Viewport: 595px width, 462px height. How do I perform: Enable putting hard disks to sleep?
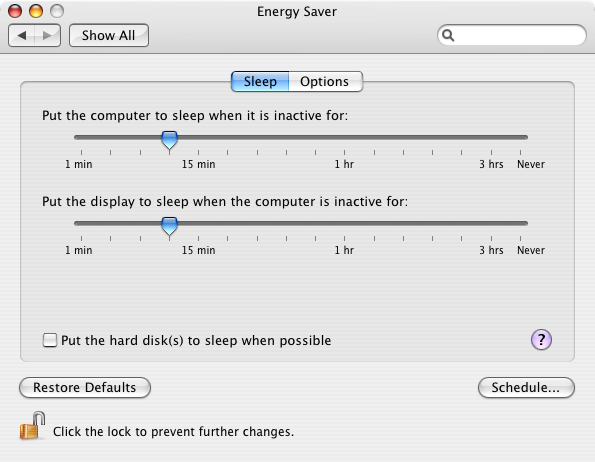click(50, 340)
